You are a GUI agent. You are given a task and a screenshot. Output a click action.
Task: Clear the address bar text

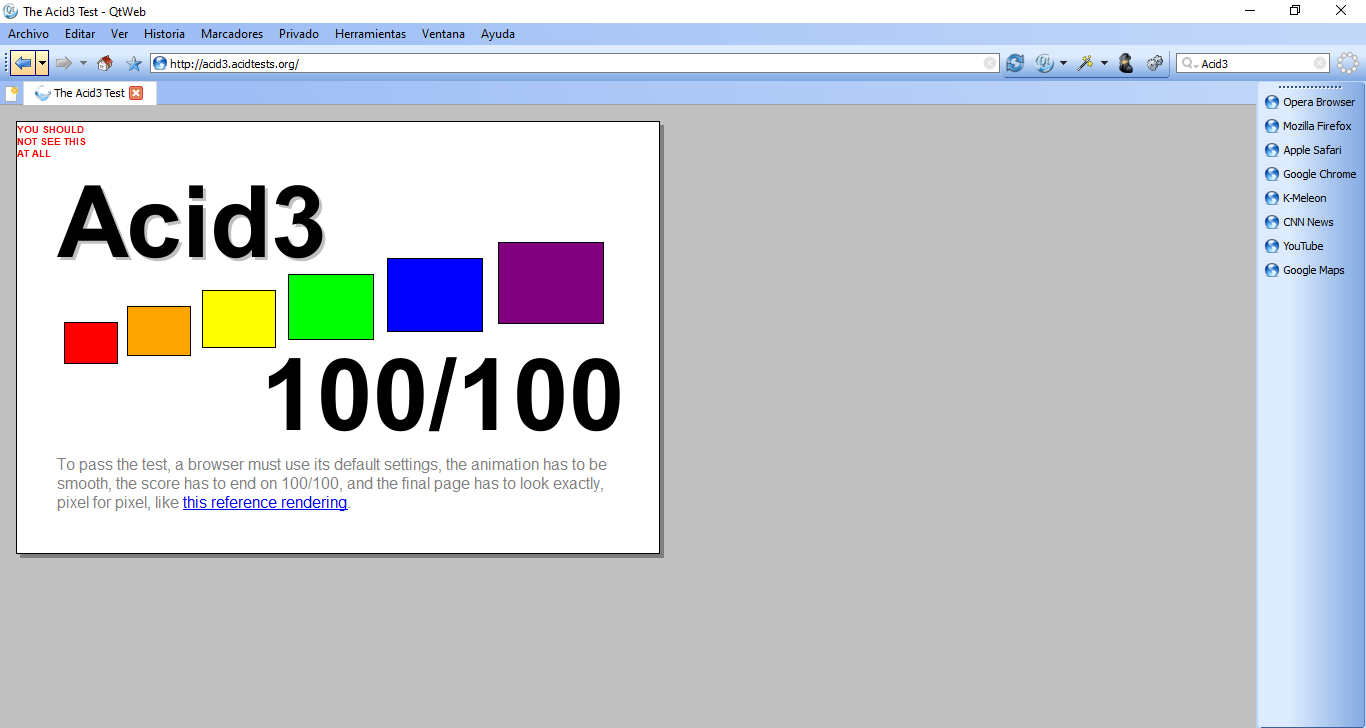coord(990,63)
